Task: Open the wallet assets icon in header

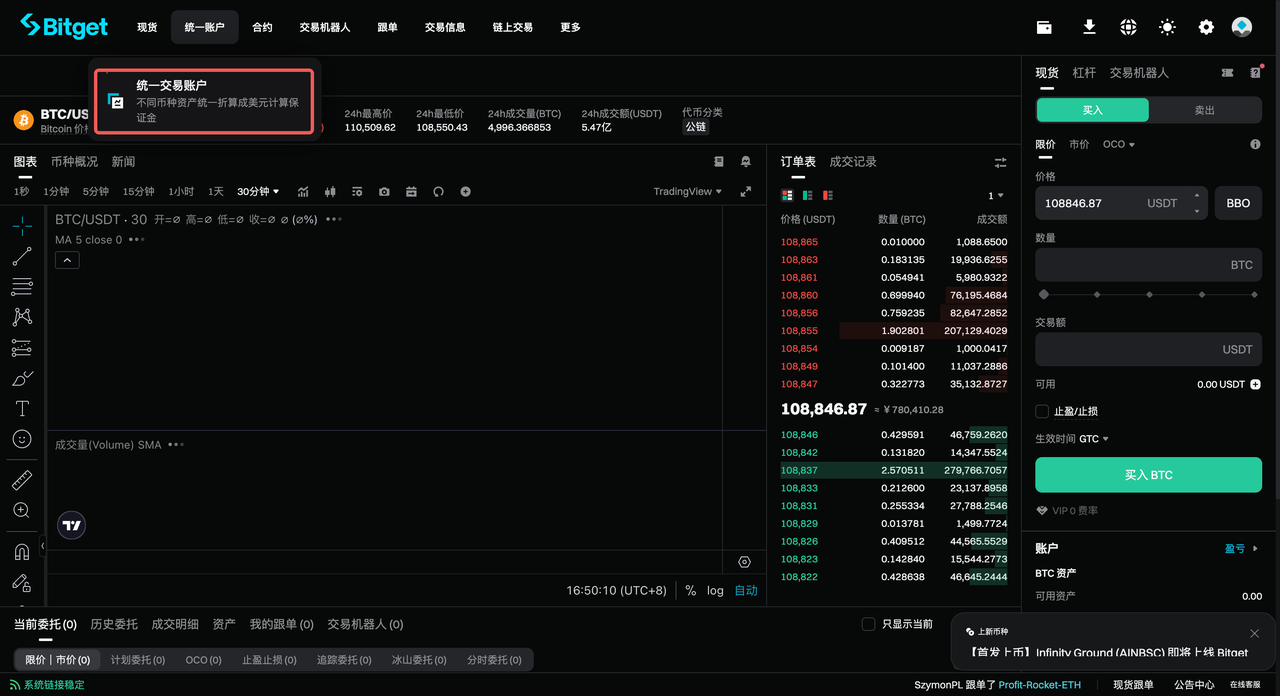Action: pos(1044,27)
